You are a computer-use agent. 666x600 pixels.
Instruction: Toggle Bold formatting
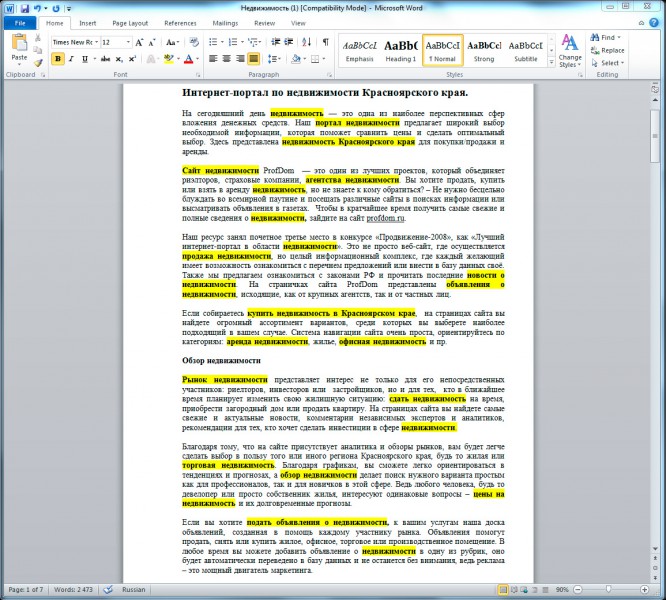coord(58,59)
